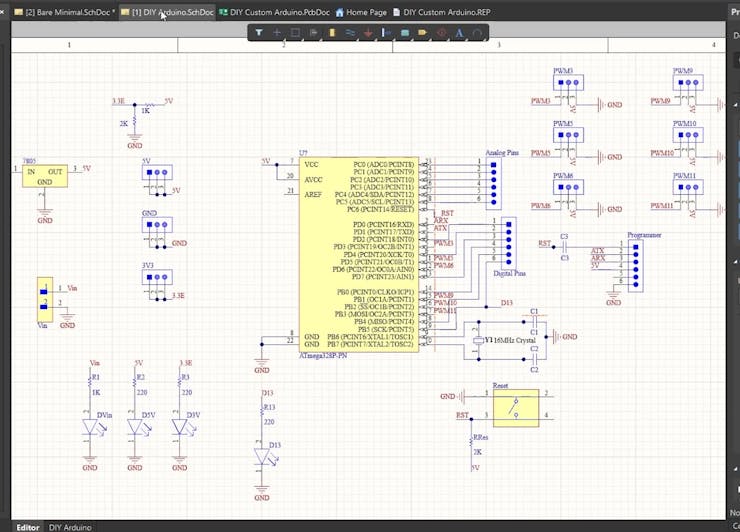Select the text string 'A' tool
The height and width of the screenshot is (532, 740).
459,33
